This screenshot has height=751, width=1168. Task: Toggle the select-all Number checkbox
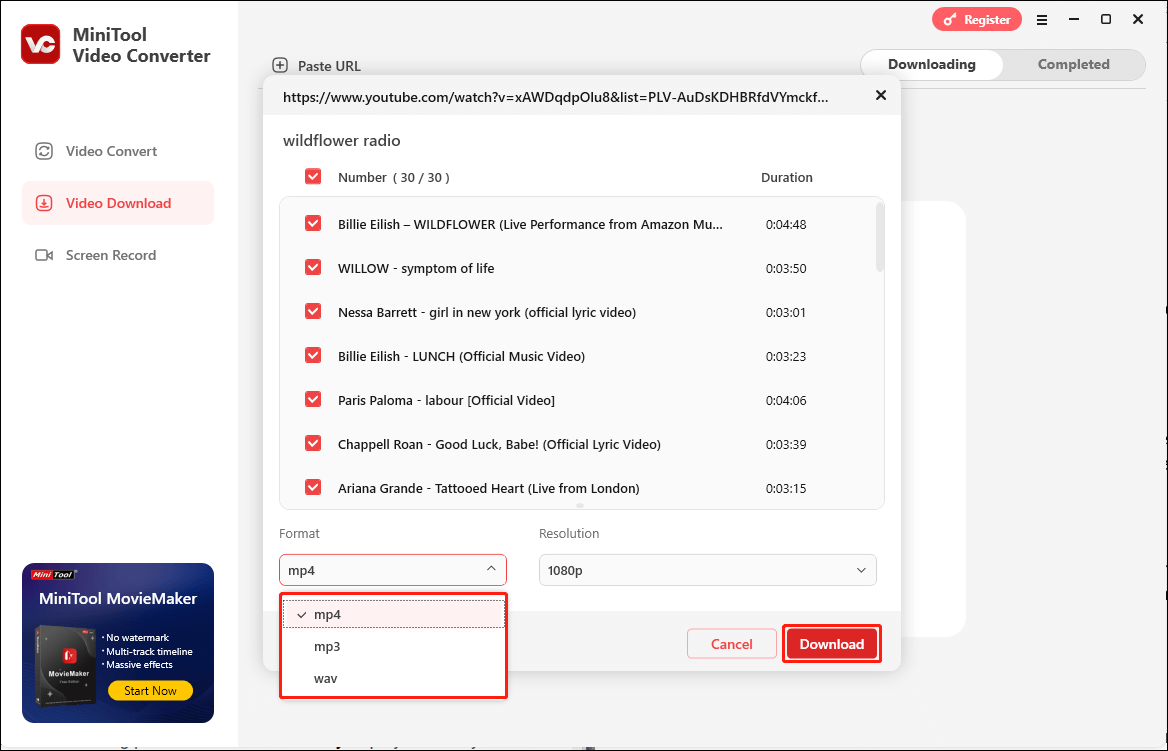(x=313, y=177)
